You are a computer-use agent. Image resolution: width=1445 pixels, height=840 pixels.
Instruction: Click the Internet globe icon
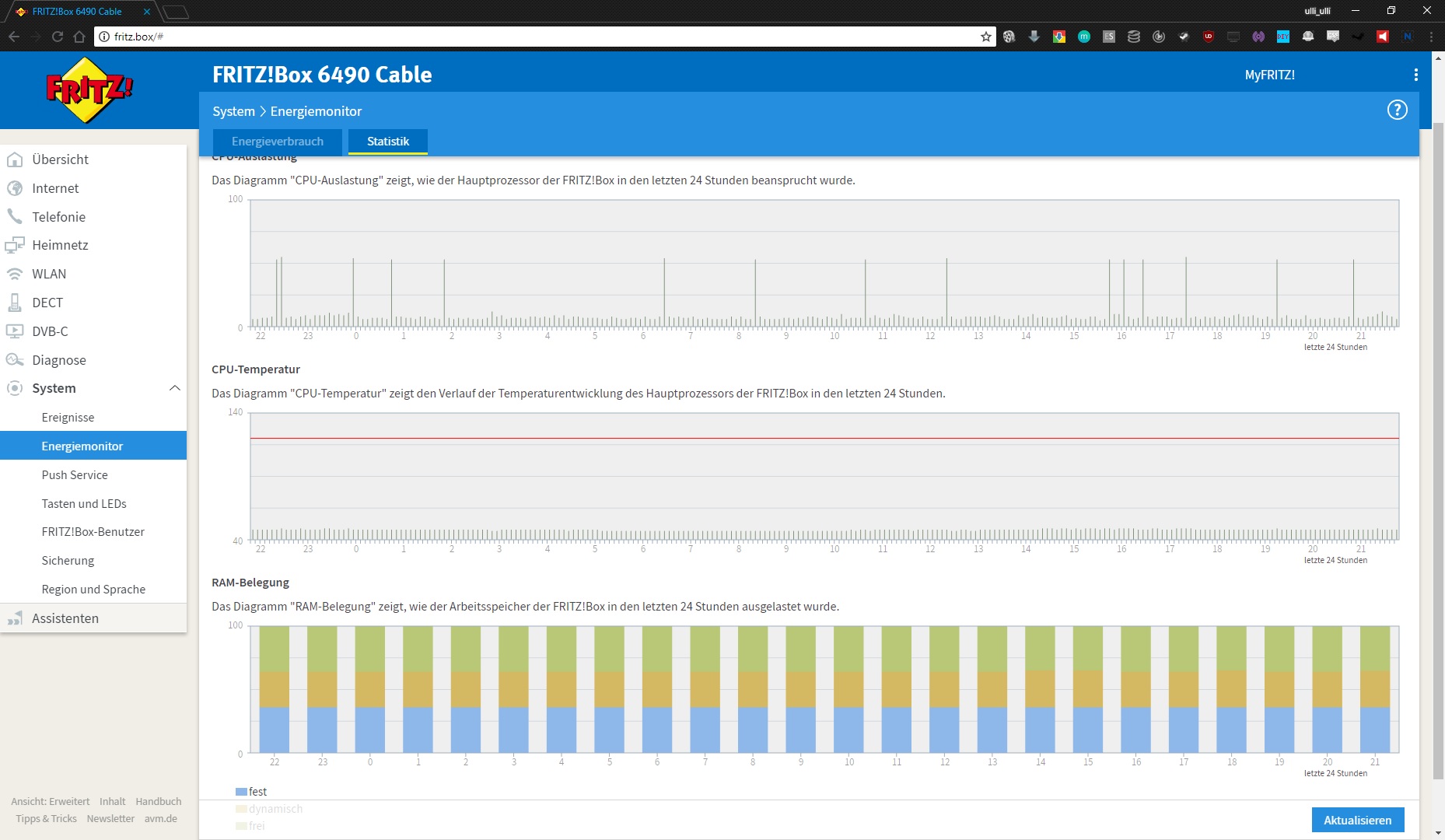pos(15,188)
